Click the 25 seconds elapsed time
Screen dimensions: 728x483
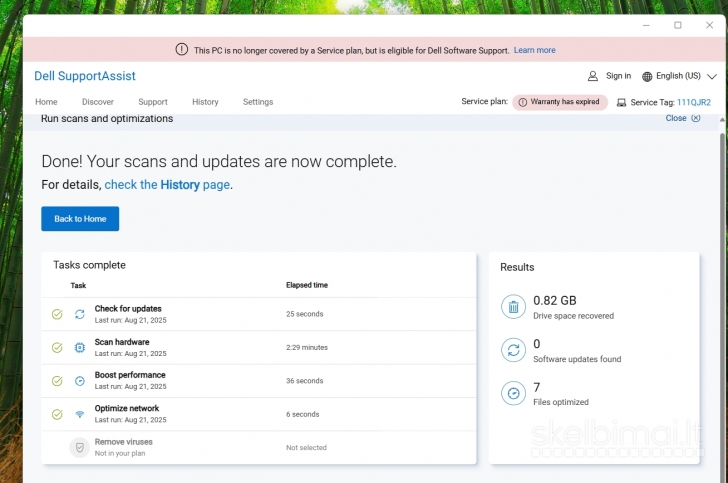click(x=305, y=314)
